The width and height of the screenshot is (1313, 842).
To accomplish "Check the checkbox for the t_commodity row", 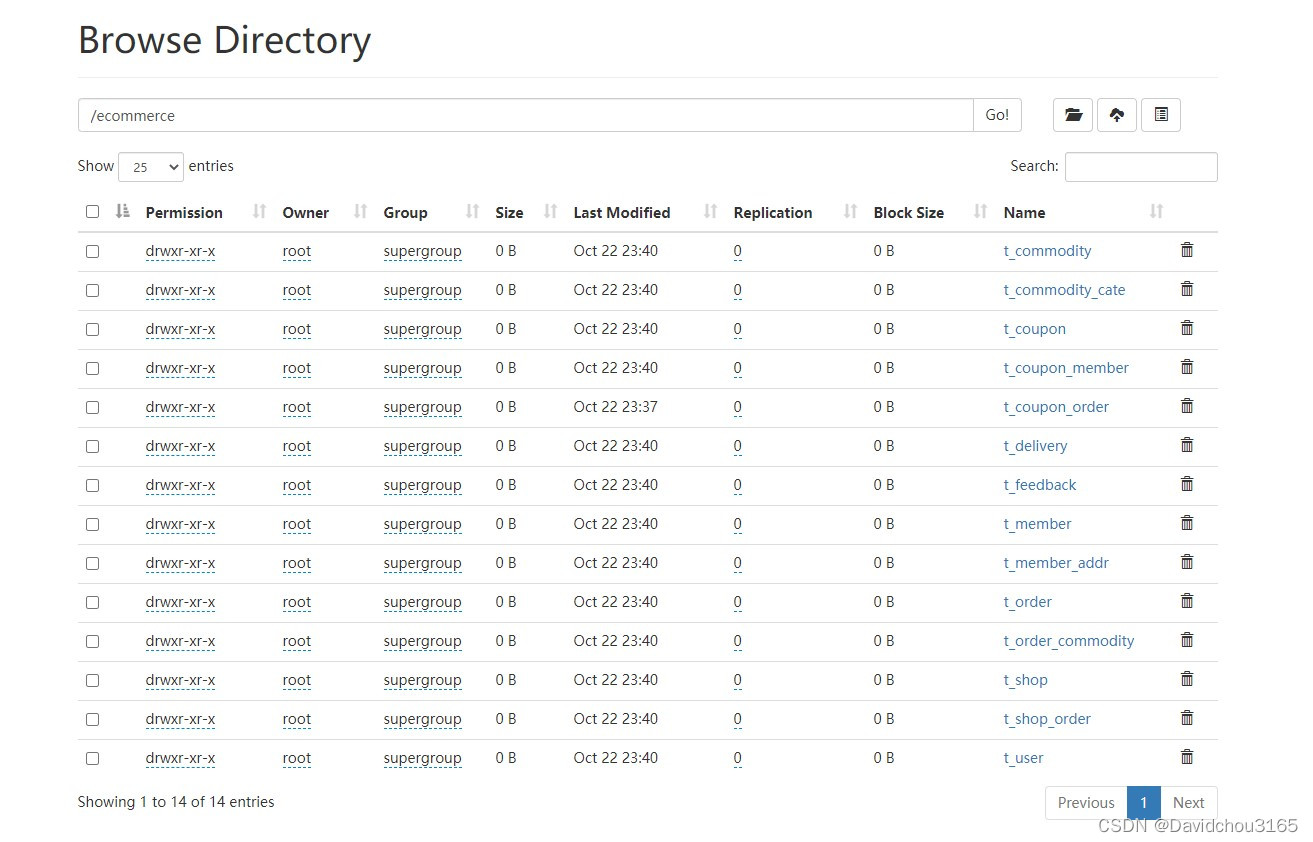I will (x=92, y=251).
